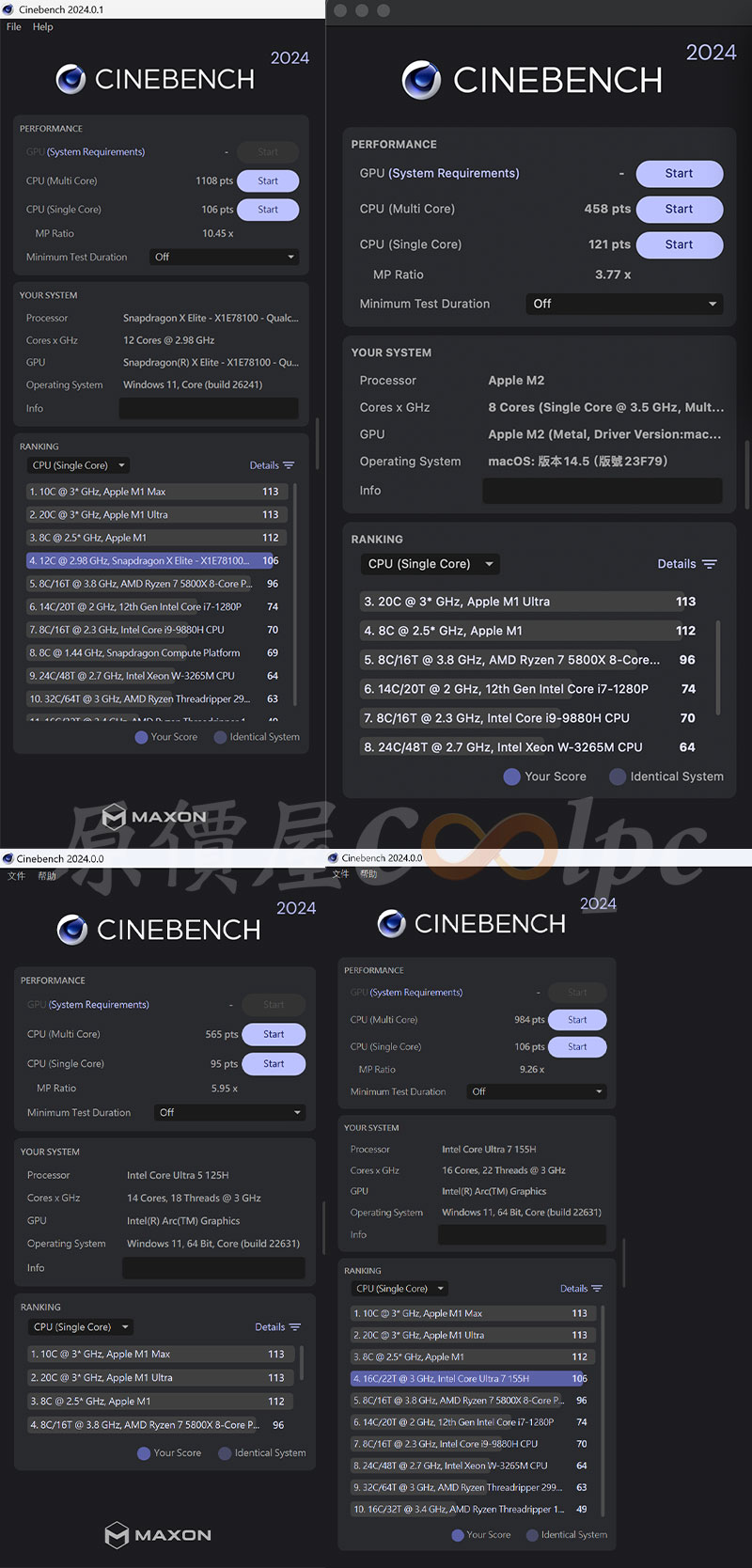The image size is (752, 1568).
Task: Click the Info field in the Apple M2 window
Action: (x=603, y=491)
